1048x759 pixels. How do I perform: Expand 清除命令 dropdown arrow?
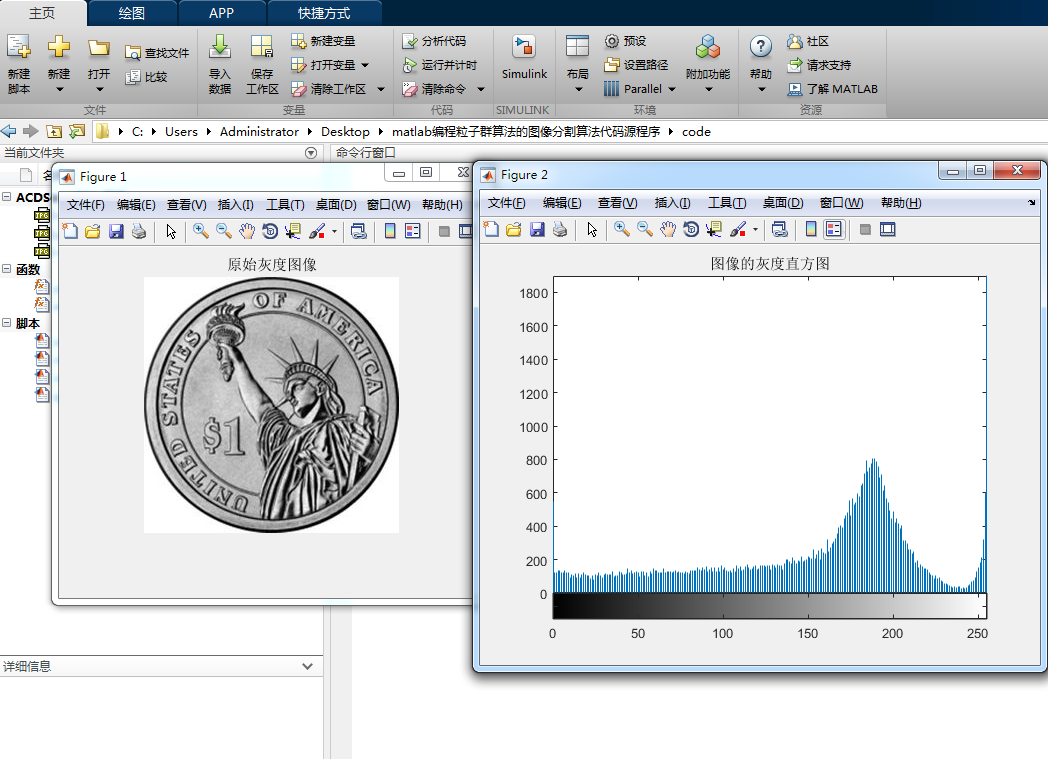click(x=481, y=90)
